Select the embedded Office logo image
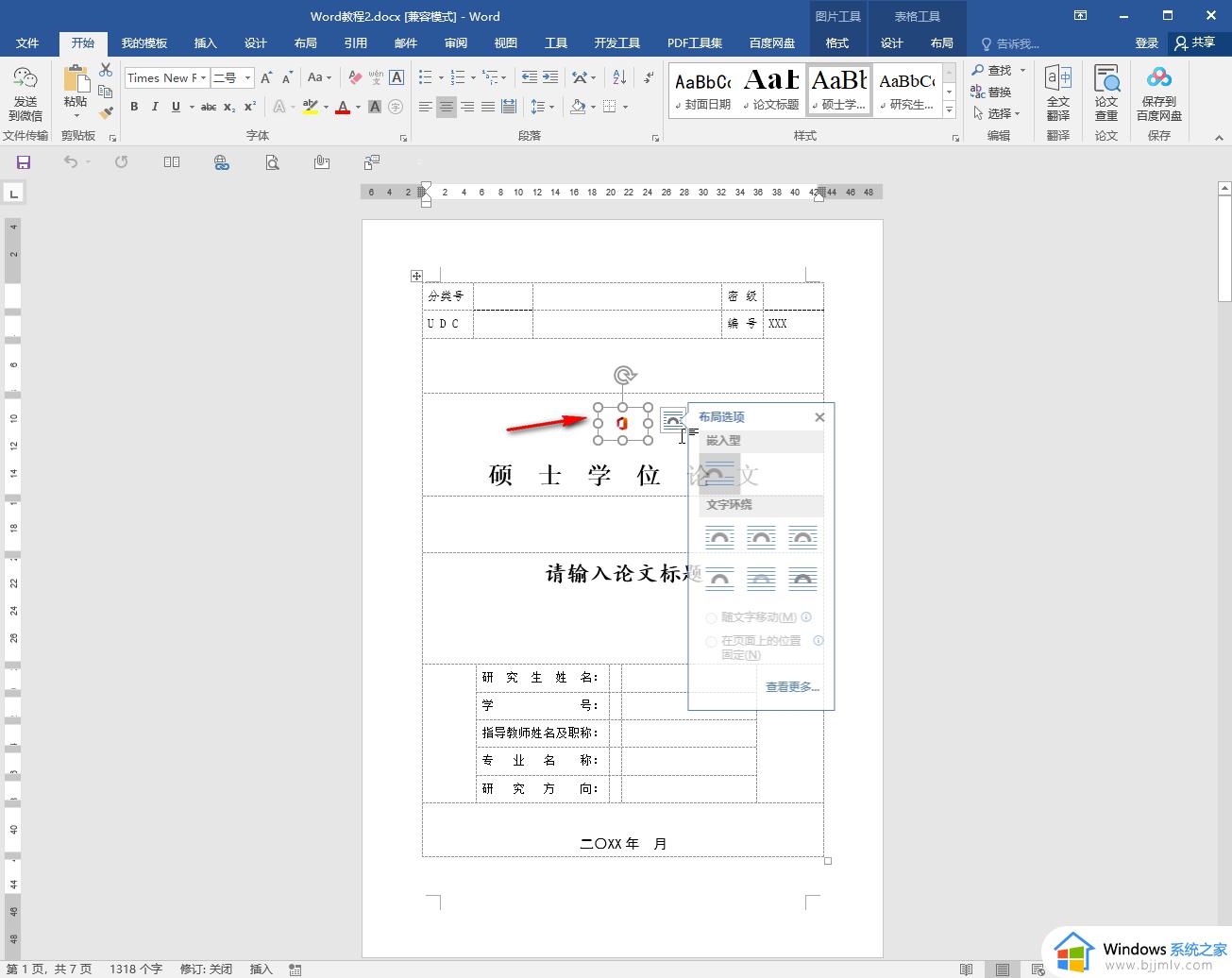The image size is (1232, 978). 623,424
